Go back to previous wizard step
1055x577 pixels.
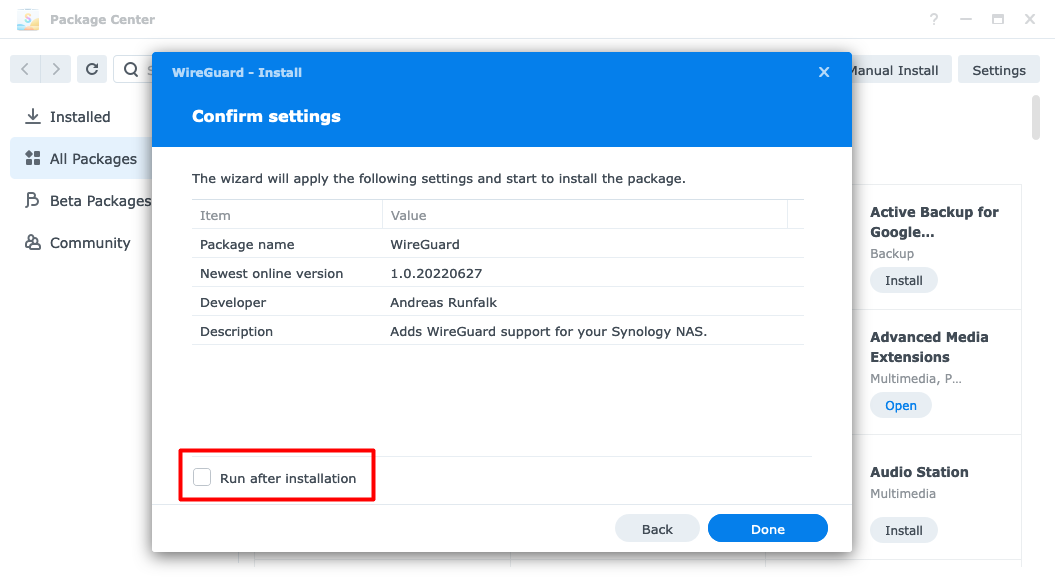coord(657,529)
